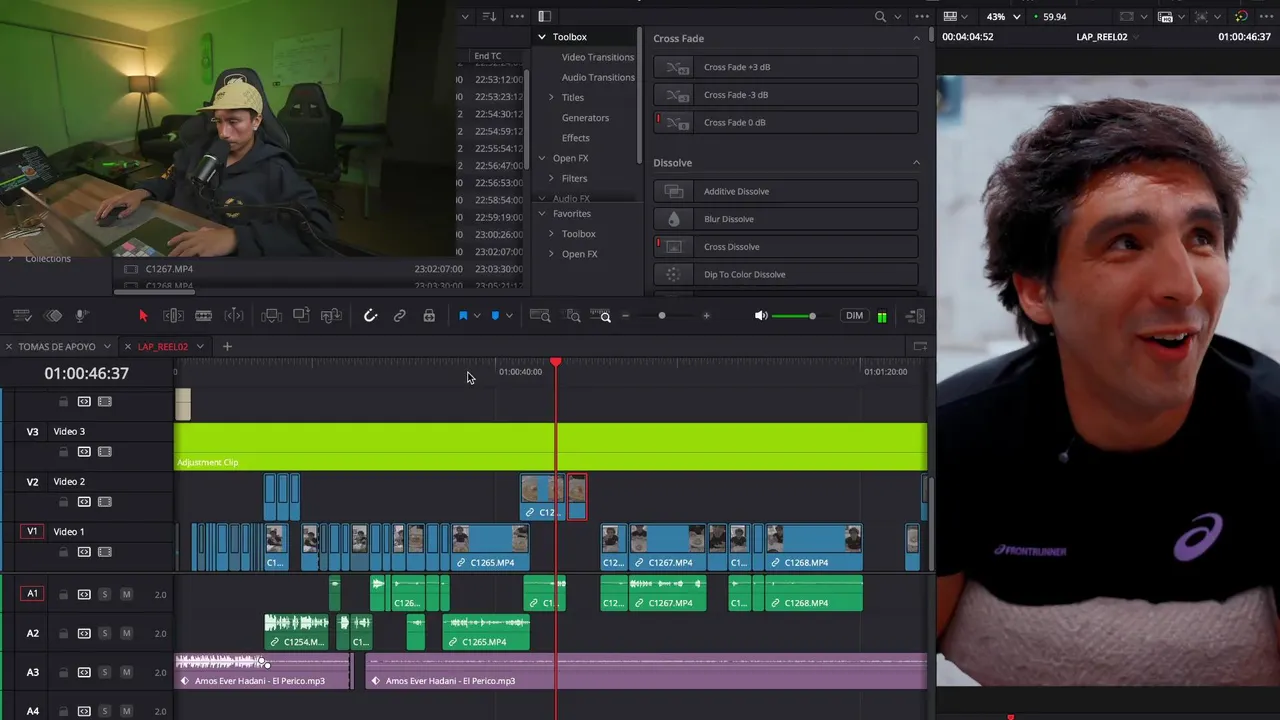1280x720 pixels.
Task: Select the Additive Dissolve transition
Action: [785, 191]
